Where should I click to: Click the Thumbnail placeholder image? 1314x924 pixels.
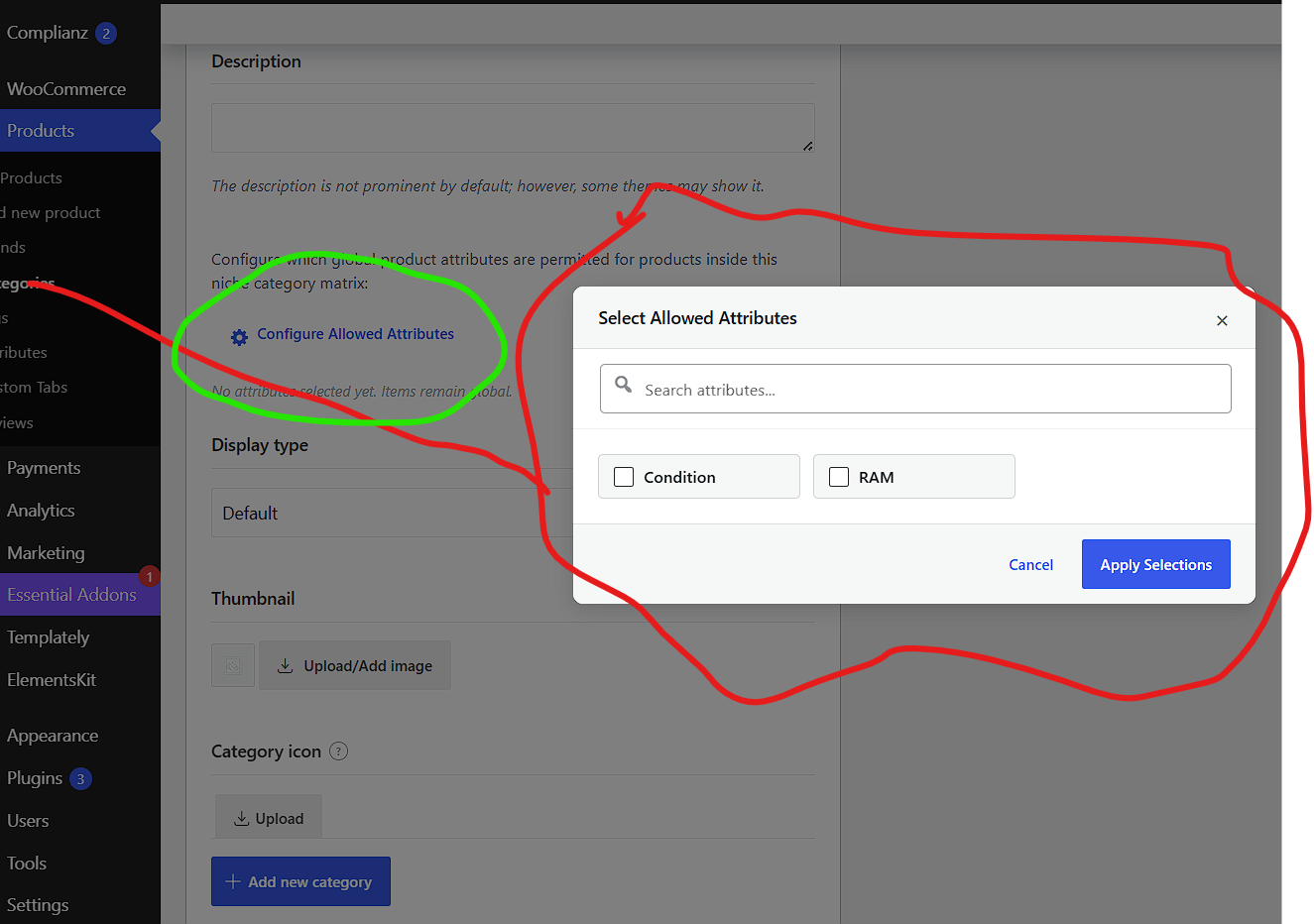(233, 665)
